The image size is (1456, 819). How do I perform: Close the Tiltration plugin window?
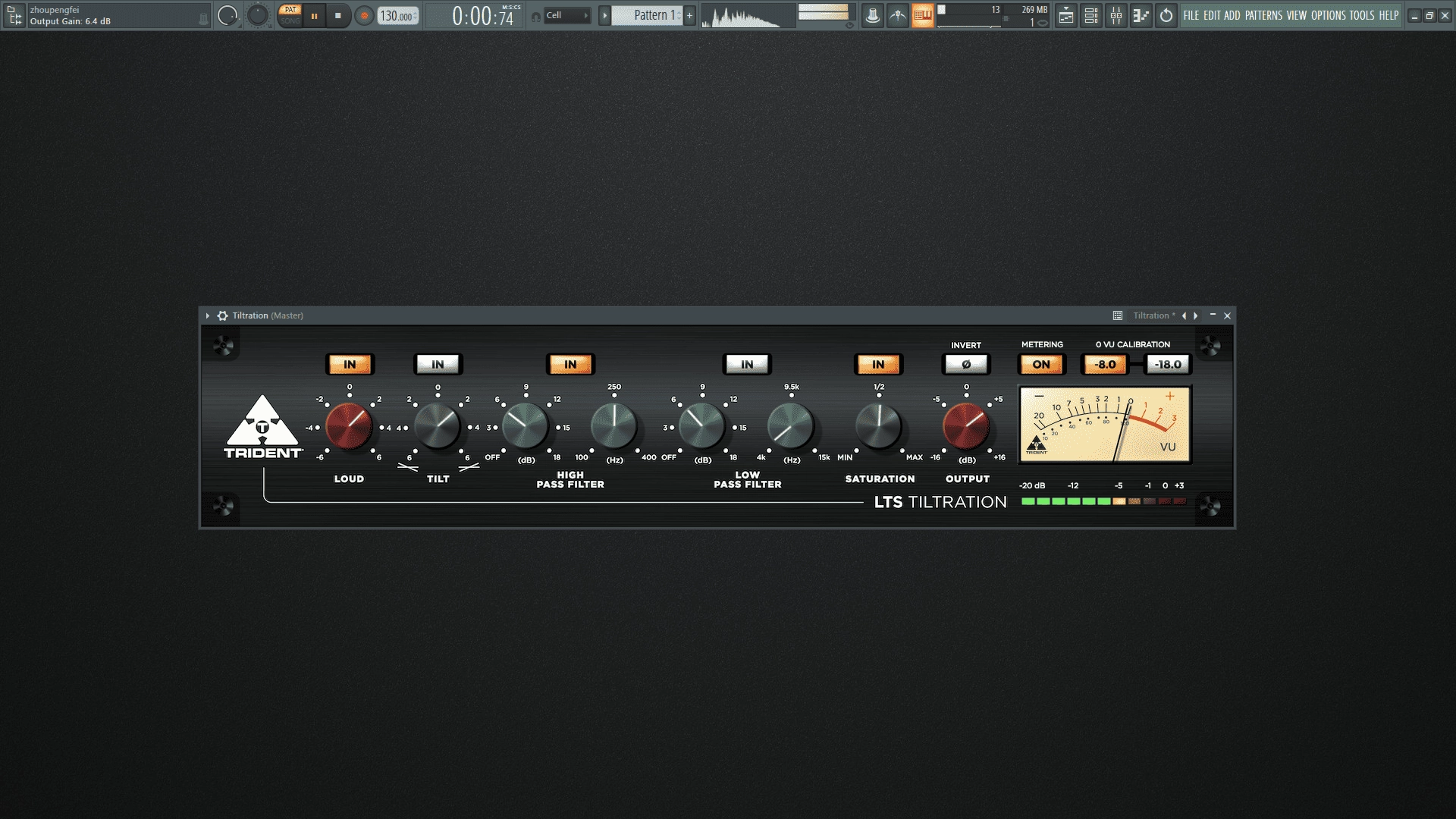coord(1227,315)
